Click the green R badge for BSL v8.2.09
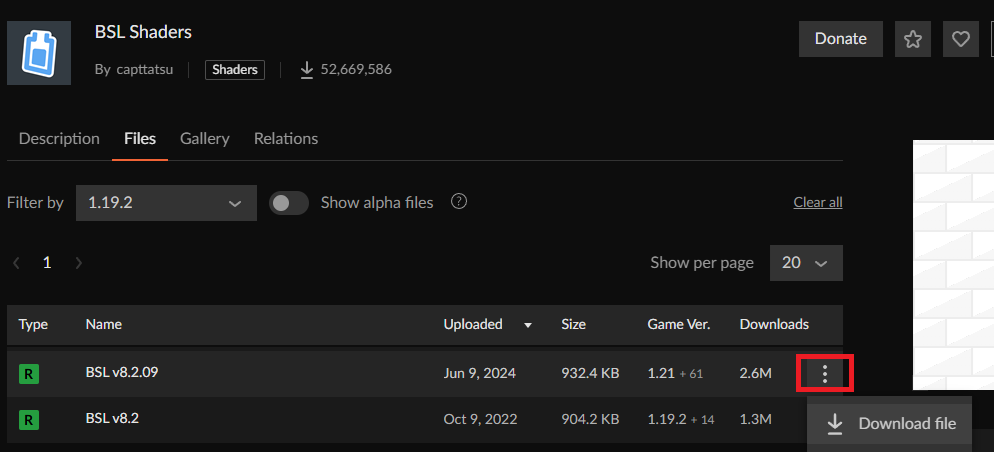Viewport: 994px width, 452px height. coord(29,374)
